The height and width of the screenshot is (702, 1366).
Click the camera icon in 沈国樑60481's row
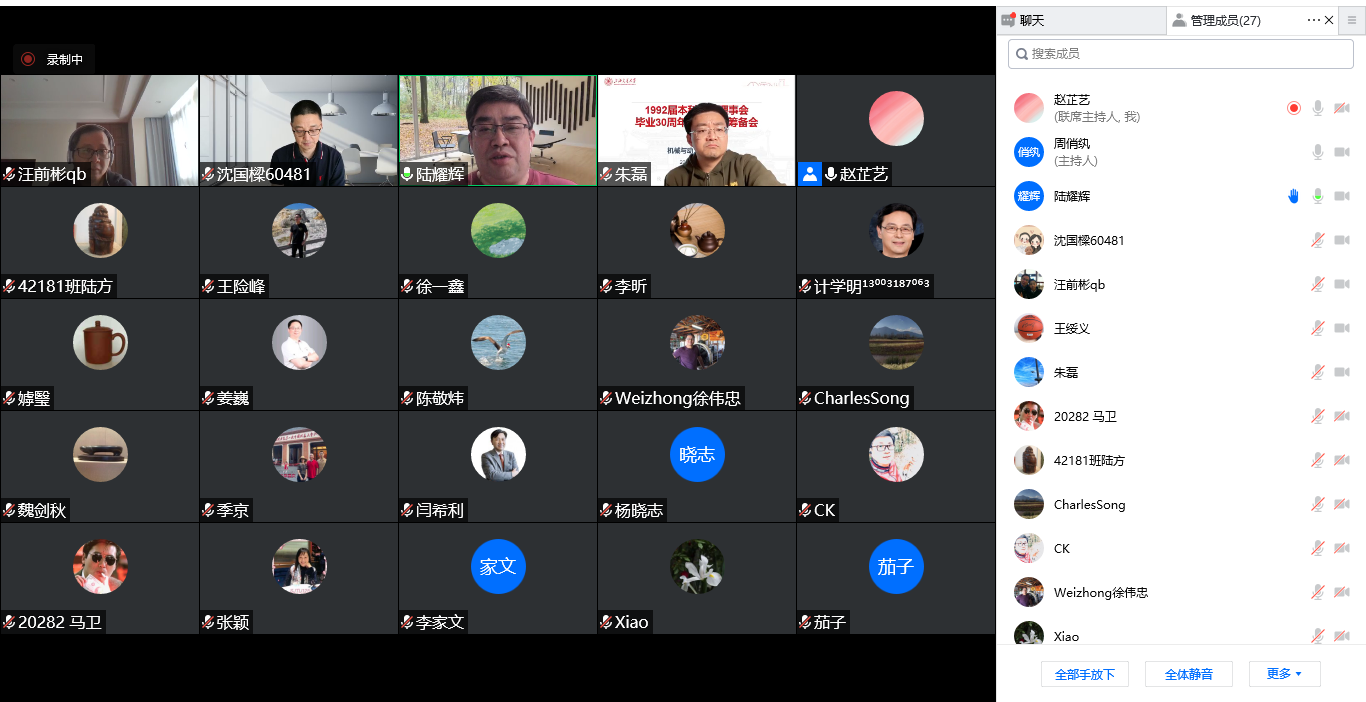pyautogui.click(x=1342, y=240)
